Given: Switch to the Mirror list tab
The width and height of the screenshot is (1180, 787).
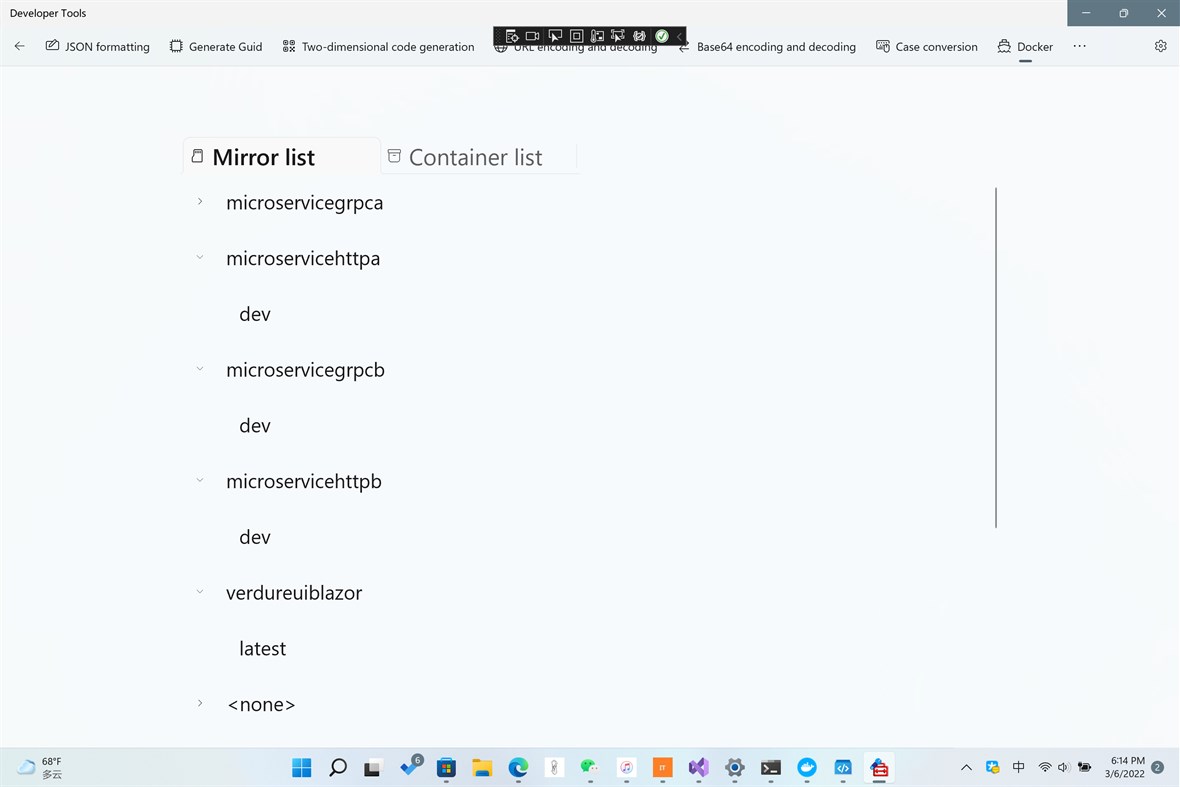Looking at the screenshot, I should click(x=282, y=156).
